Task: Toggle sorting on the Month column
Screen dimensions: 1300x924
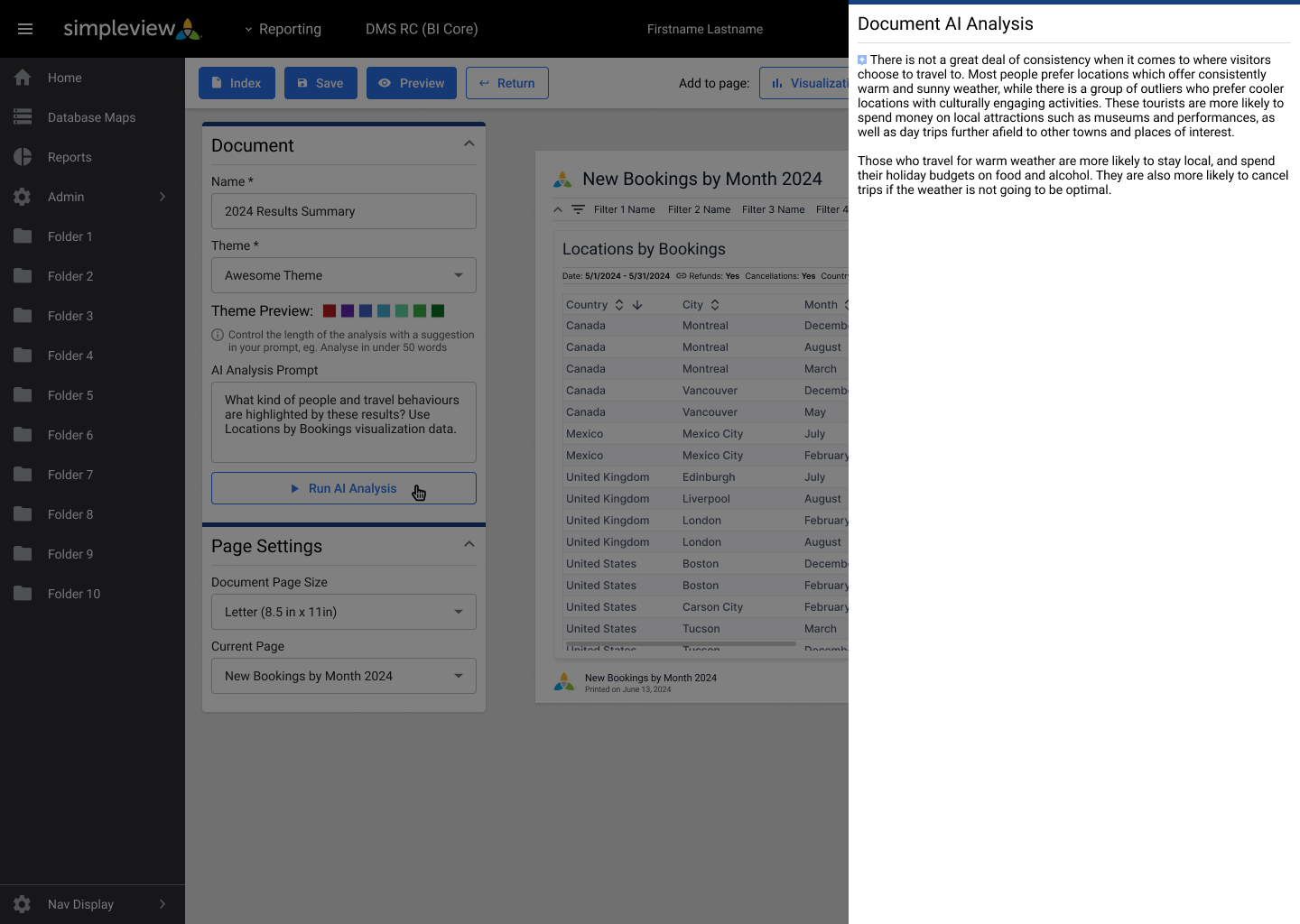Action: pyautogui.click(x=846, y=305)
